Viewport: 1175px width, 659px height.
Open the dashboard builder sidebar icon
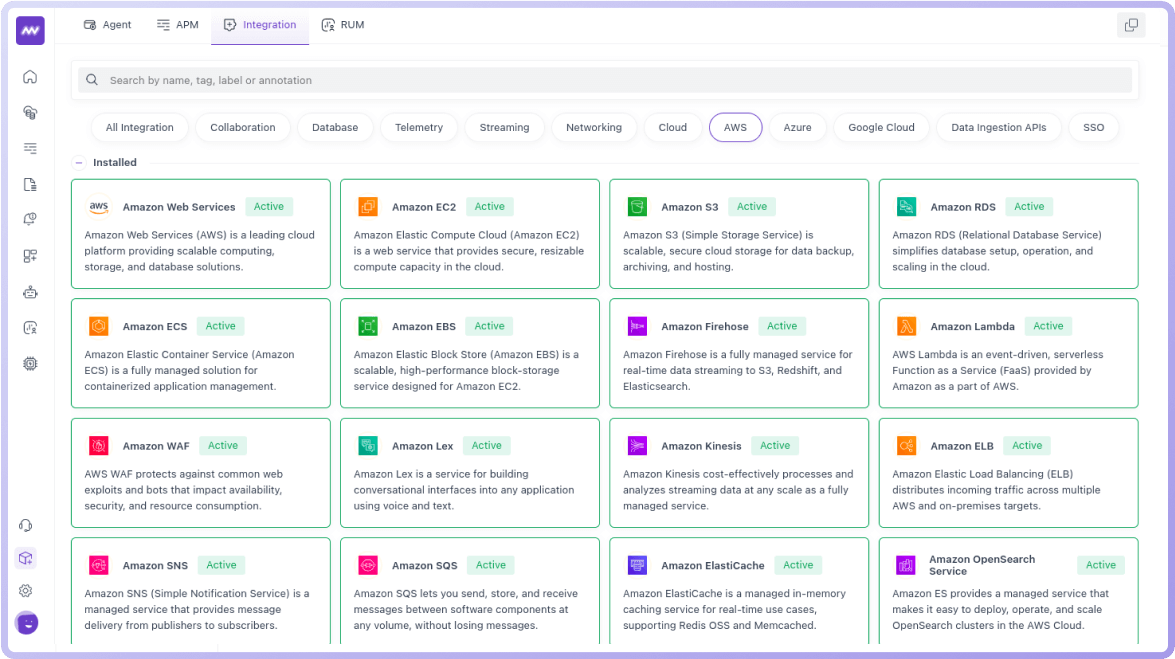[30, 256]
